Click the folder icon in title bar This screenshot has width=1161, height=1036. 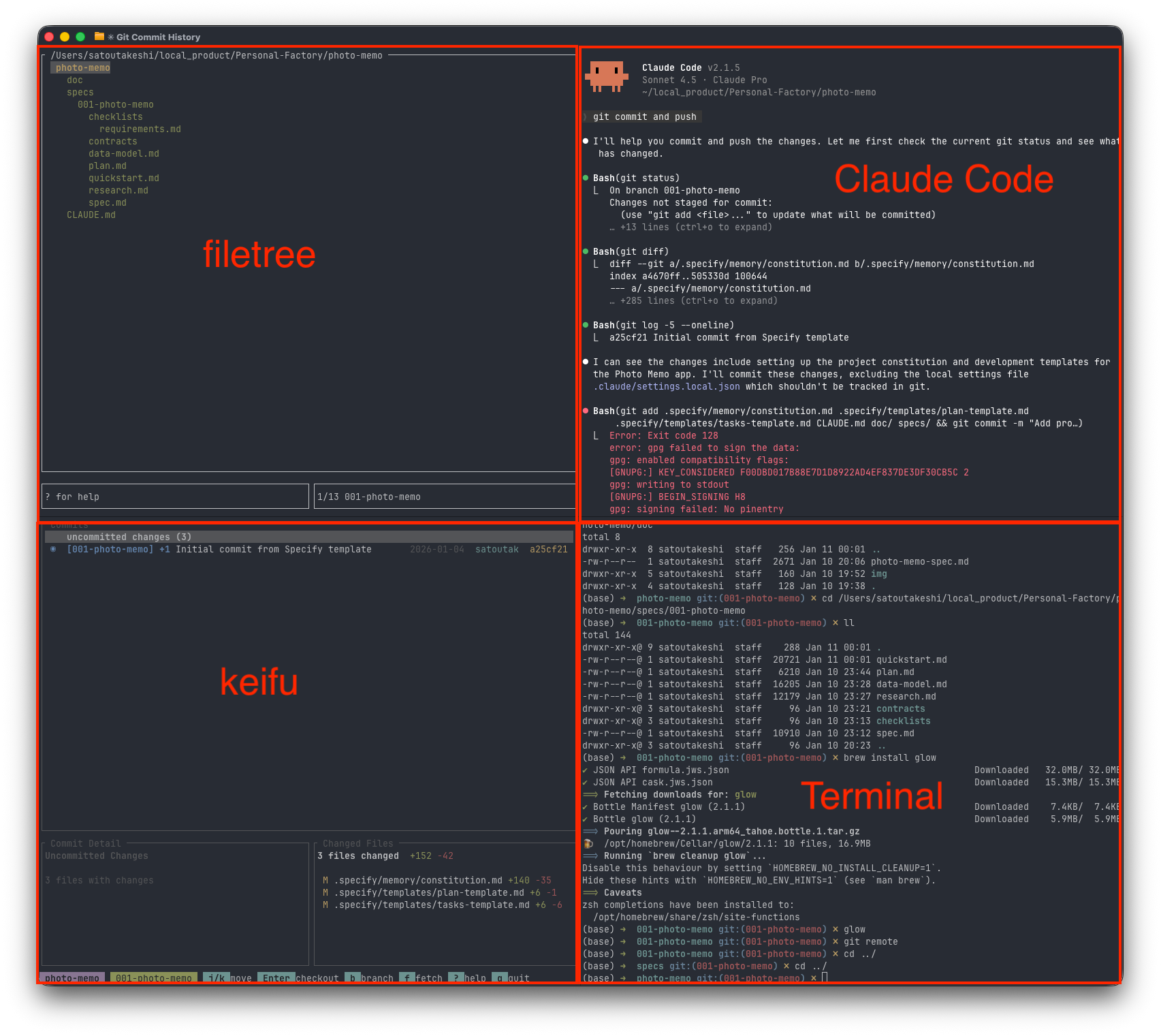pyautogui.click(x=99, y=37)
